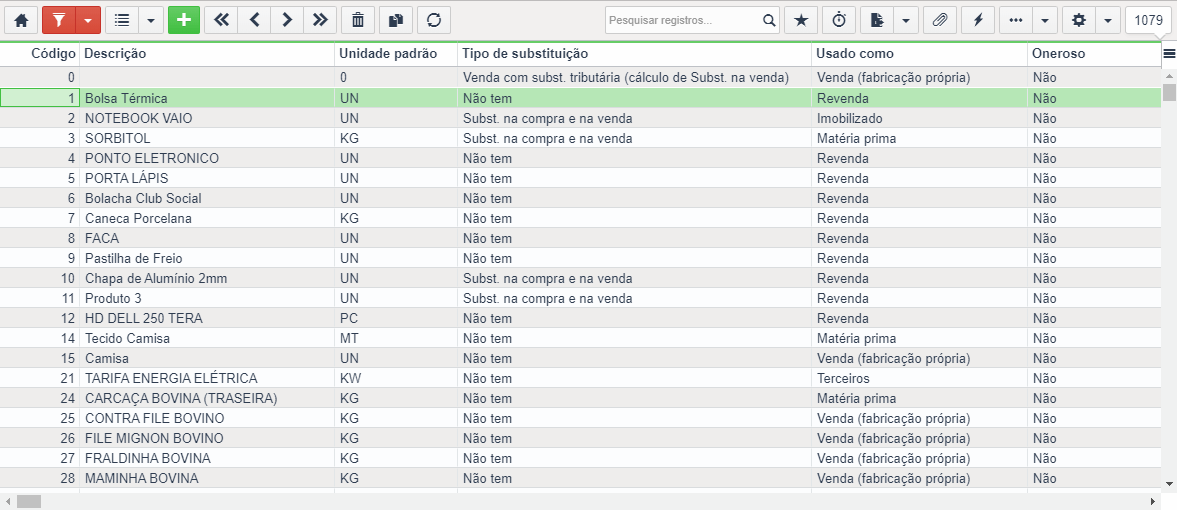Go to the previous record
Screen dimensions: 1177x510
pyautogui.click(x=254, y=21)
